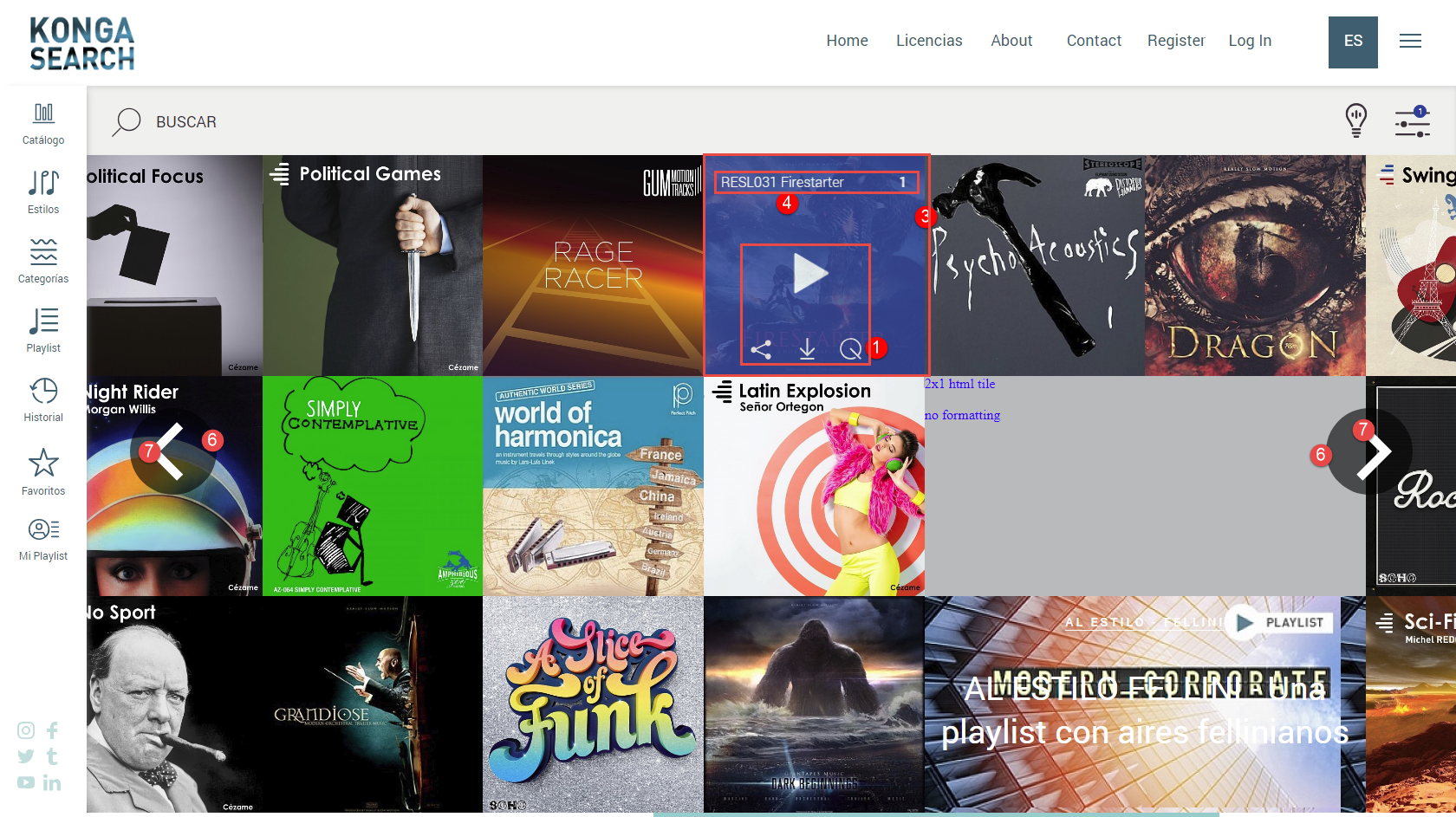This screenshot has width=1456, height=817.
Task: Click the horizontal scrollbar at page bottom
Action: (936, 814)
